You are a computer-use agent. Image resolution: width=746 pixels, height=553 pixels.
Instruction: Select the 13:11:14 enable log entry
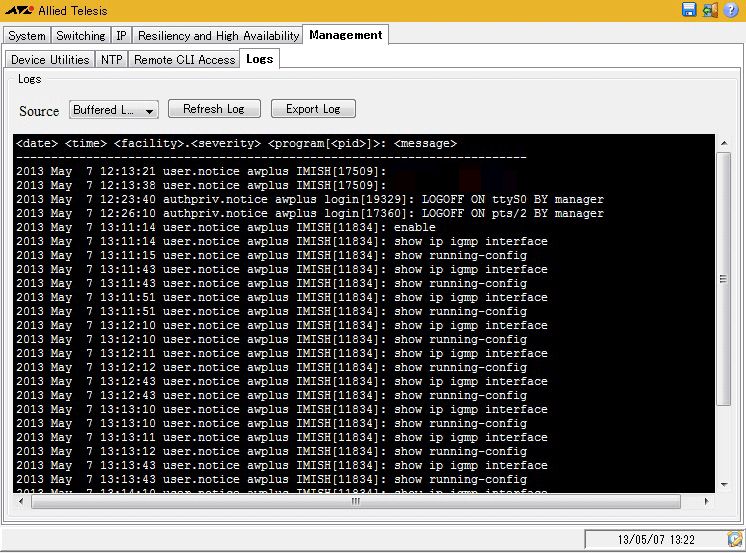(x=226, y=227)
